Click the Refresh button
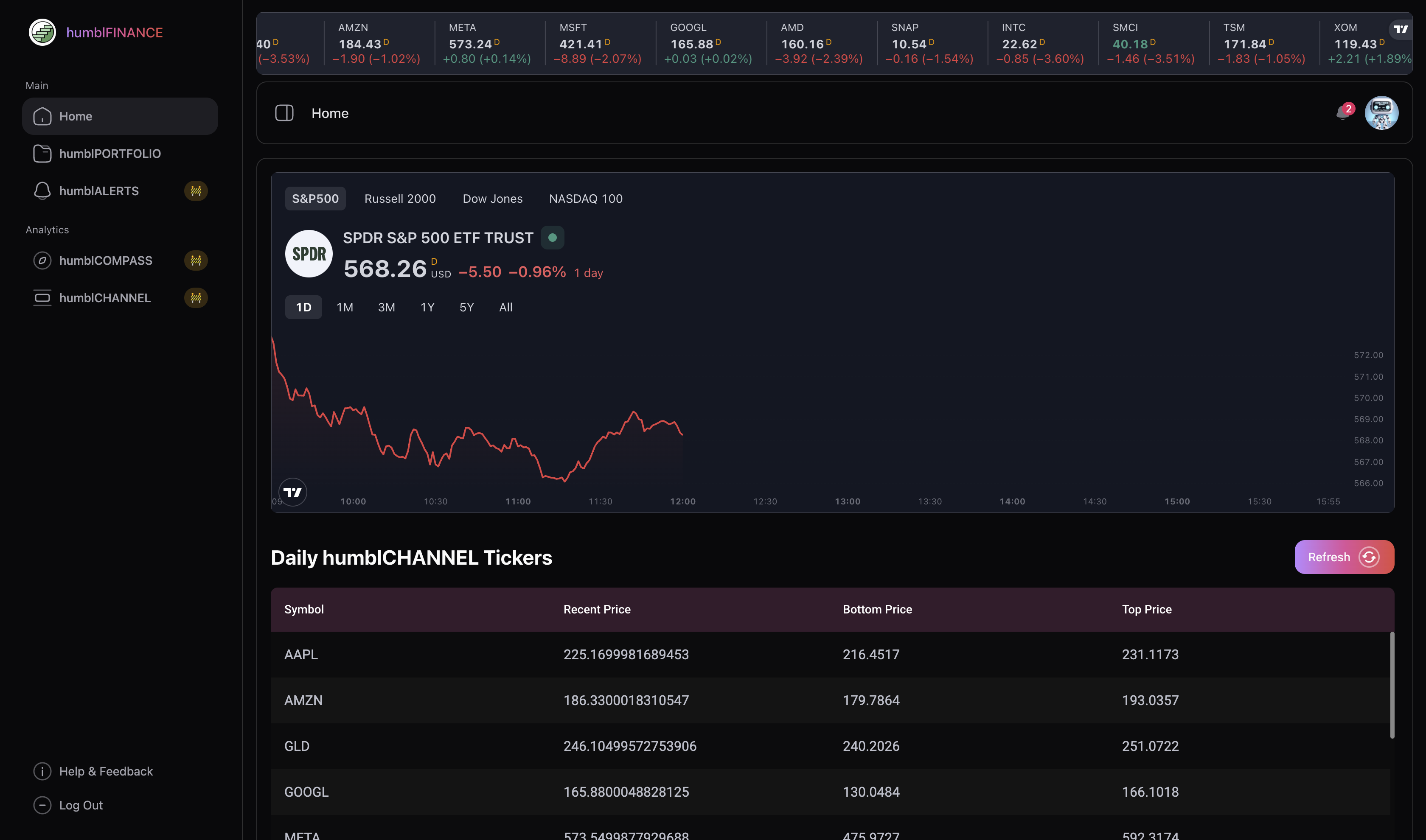The height and width of the screenshot is (840, 1426). (x=1344, y=557)
